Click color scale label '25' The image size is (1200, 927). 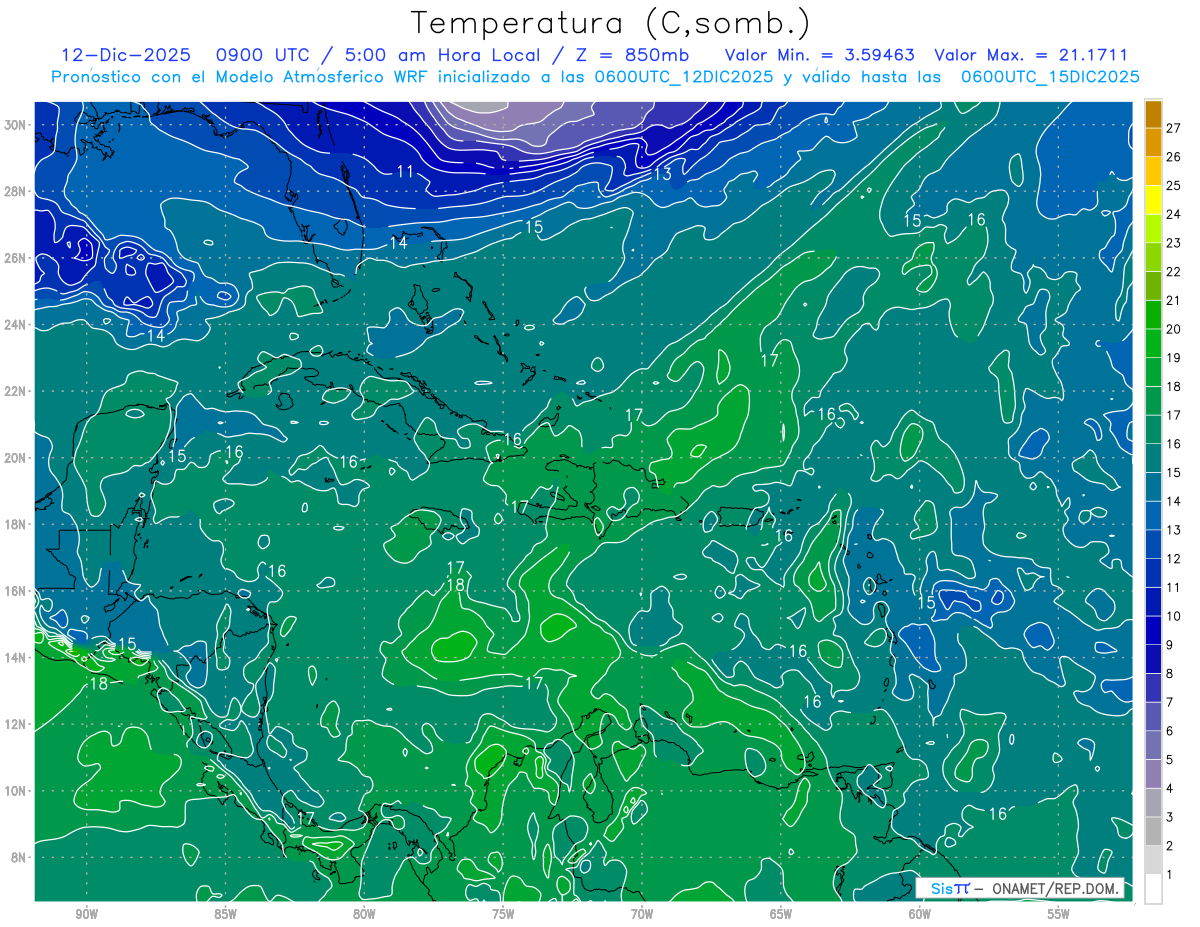[x=1173, y=185]
